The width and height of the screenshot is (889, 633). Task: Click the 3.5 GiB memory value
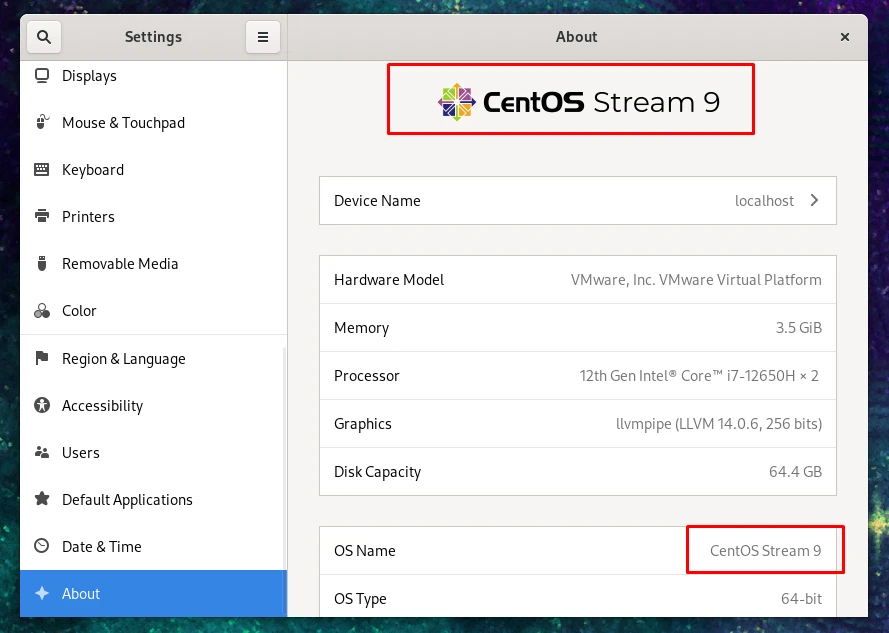(798, 327)
